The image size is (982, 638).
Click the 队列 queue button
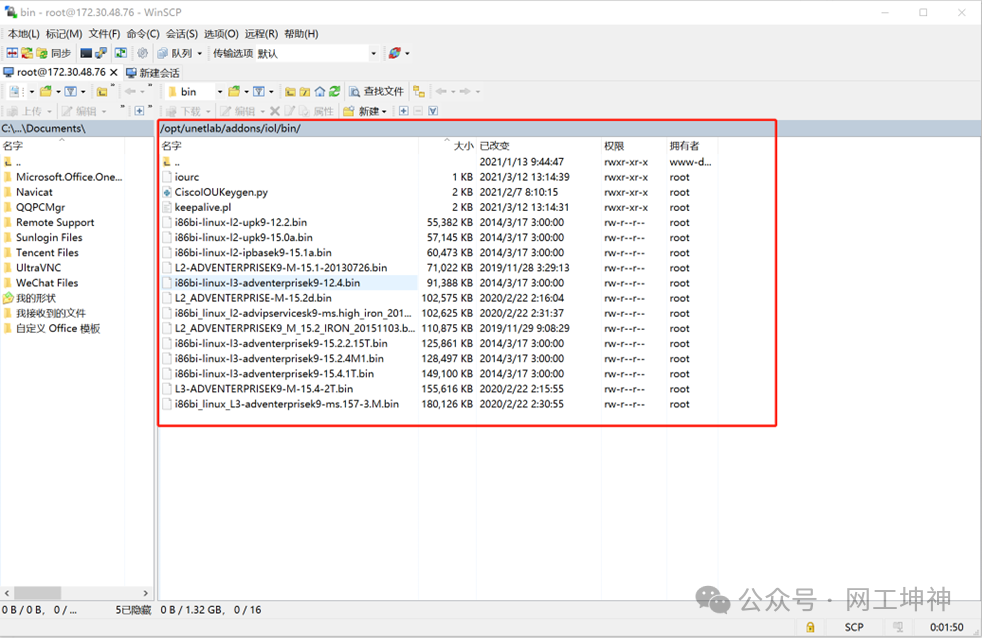coord(175,53)
